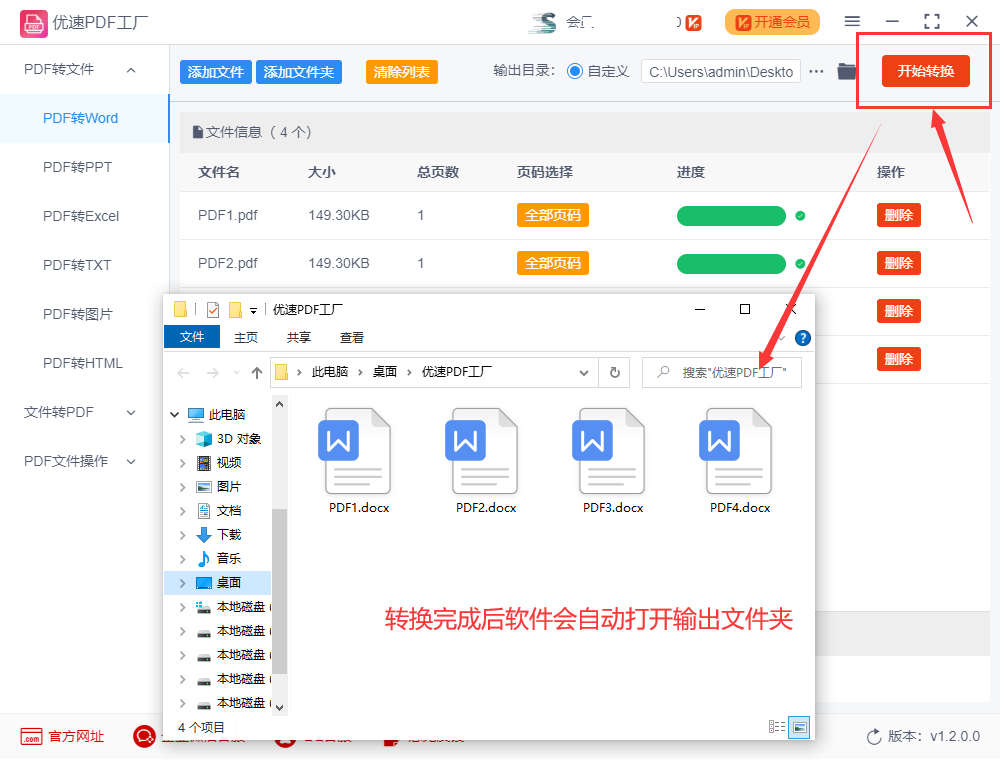Switch to the 查看 tab in Explorer

click(351, 337)
